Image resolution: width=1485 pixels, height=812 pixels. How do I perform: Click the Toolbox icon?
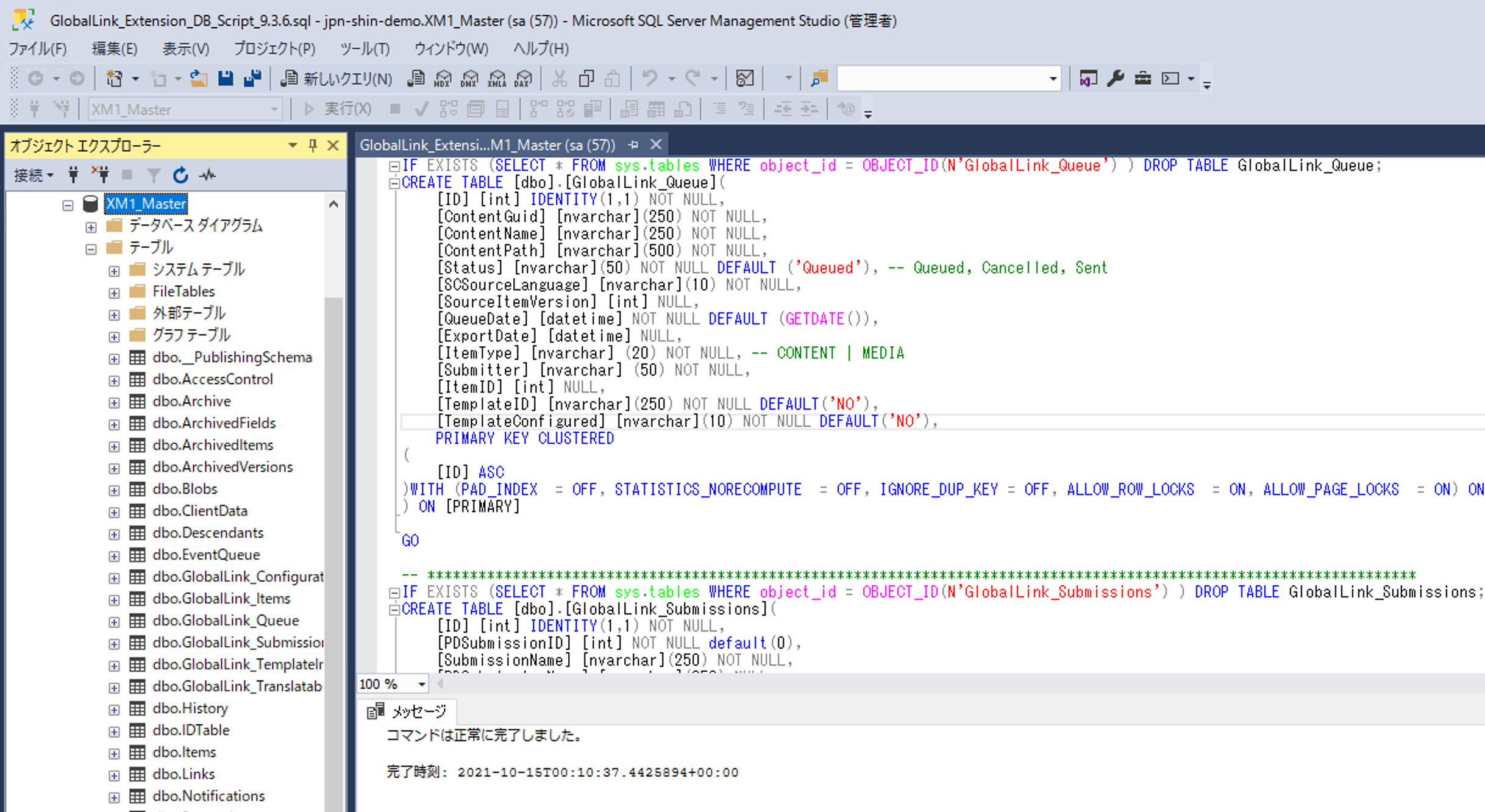click(x=1143, y=79)
